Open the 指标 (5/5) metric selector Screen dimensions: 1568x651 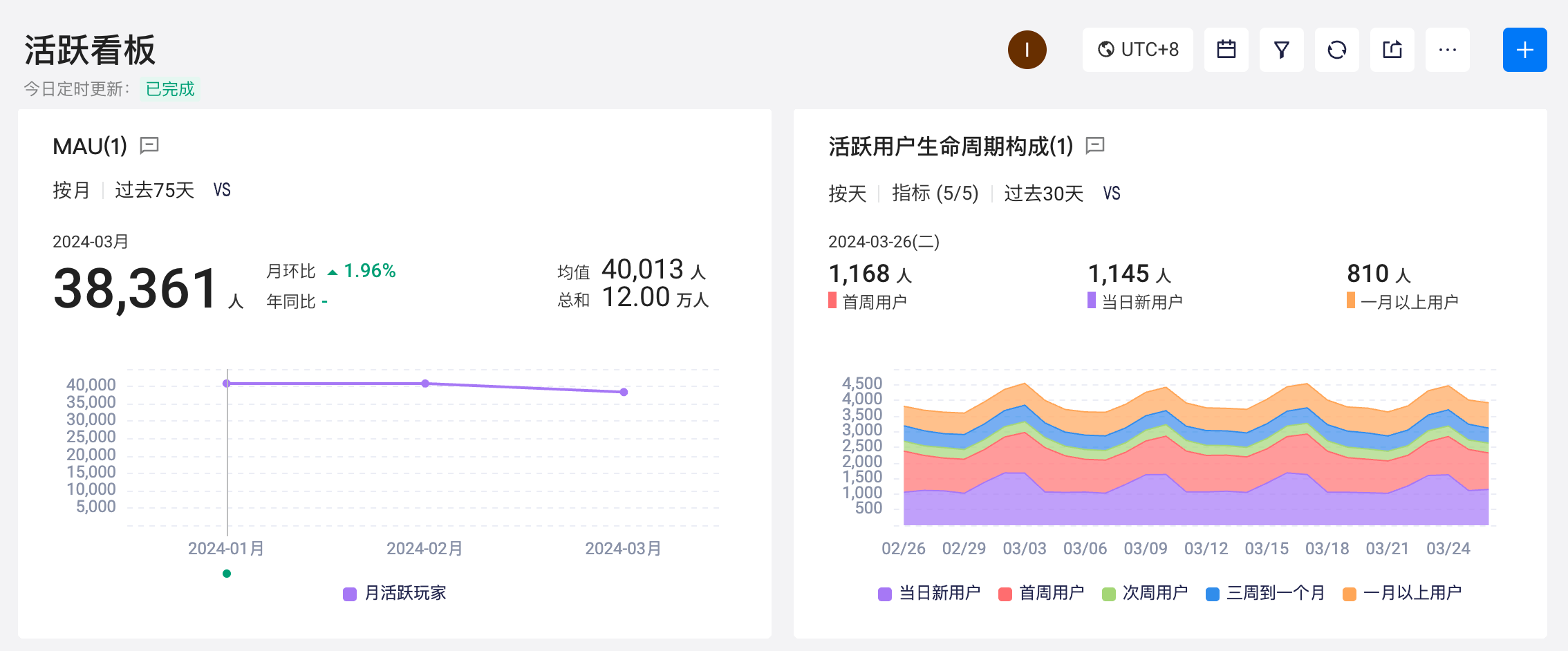tap(935, 194)
